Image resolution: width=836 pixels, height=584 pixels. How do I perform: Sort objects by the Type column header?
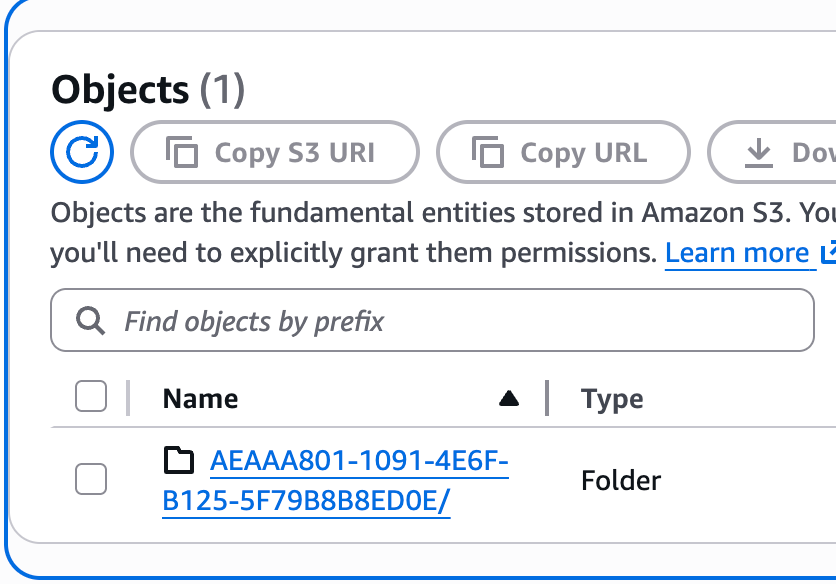pos(612,399)
